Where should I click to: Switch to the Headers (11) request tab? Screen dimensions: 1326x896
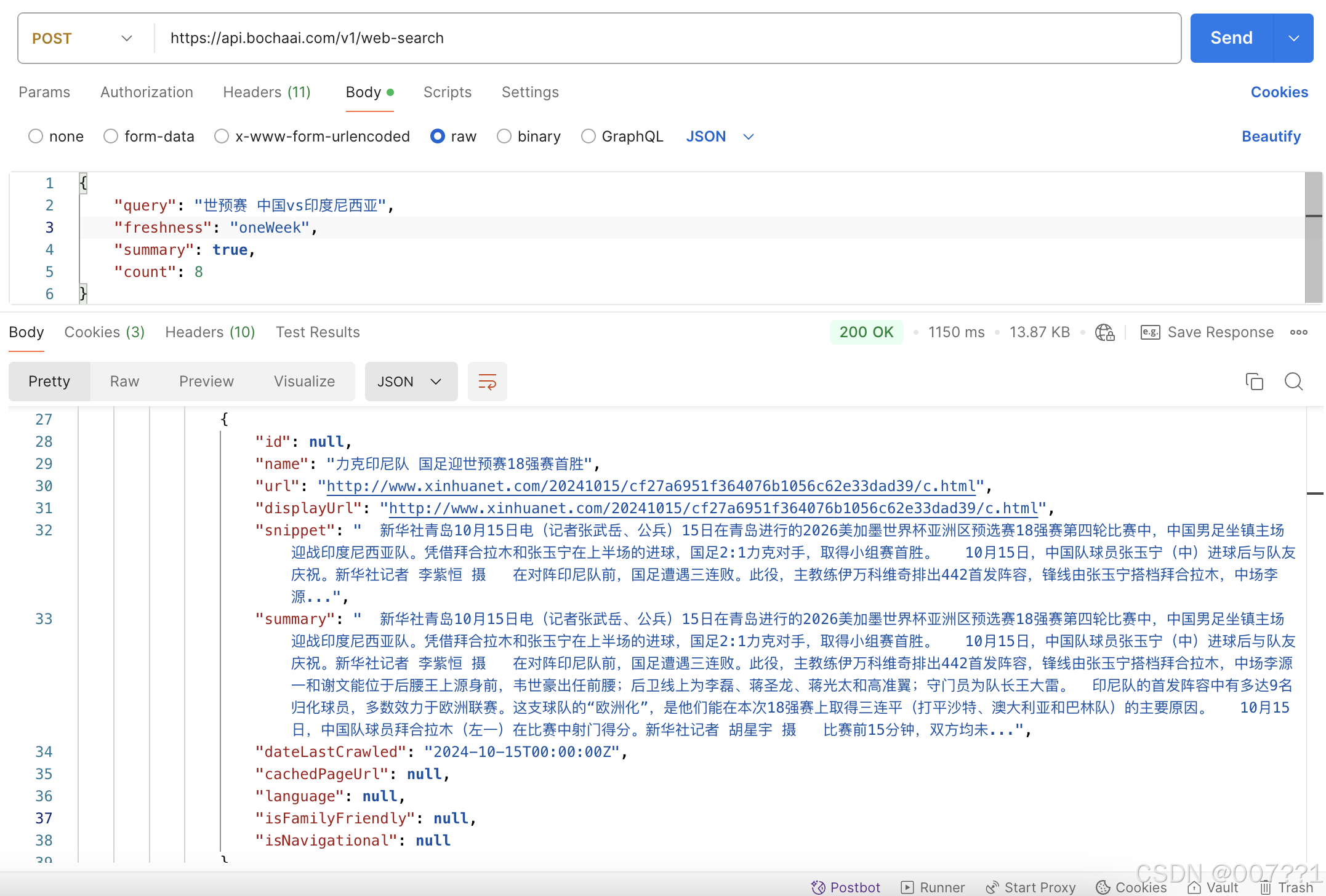tap(267, 92)
